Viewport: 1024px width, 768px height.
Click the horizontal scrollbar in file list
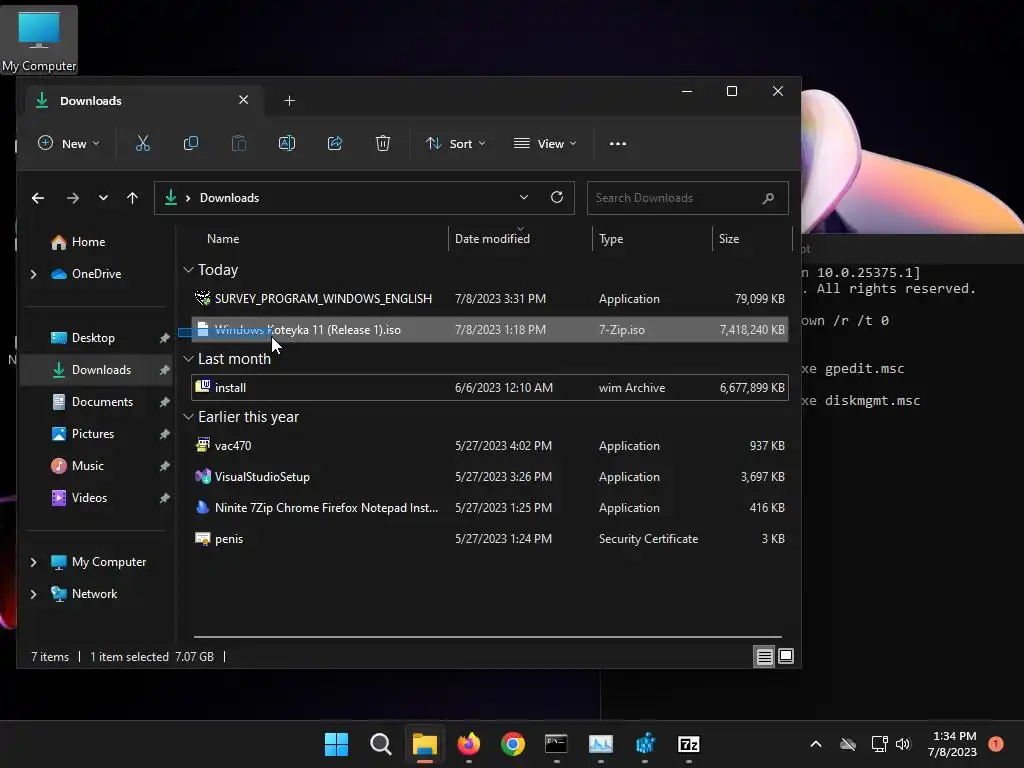487,636
